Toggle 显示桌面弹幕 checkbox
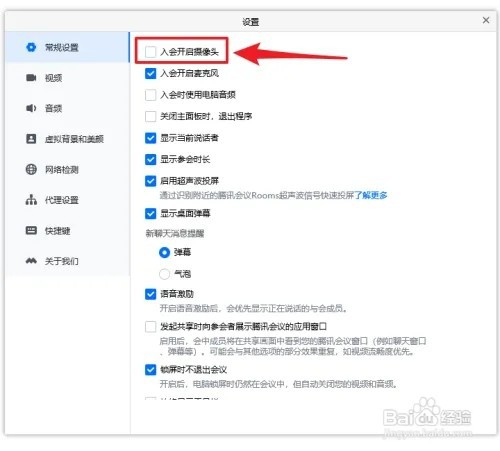 point(150,213)
